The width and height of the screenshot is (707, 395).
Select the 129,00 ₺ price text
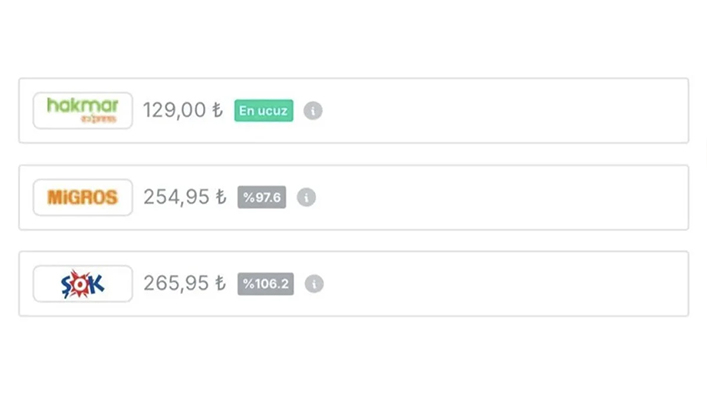(183, 110)
